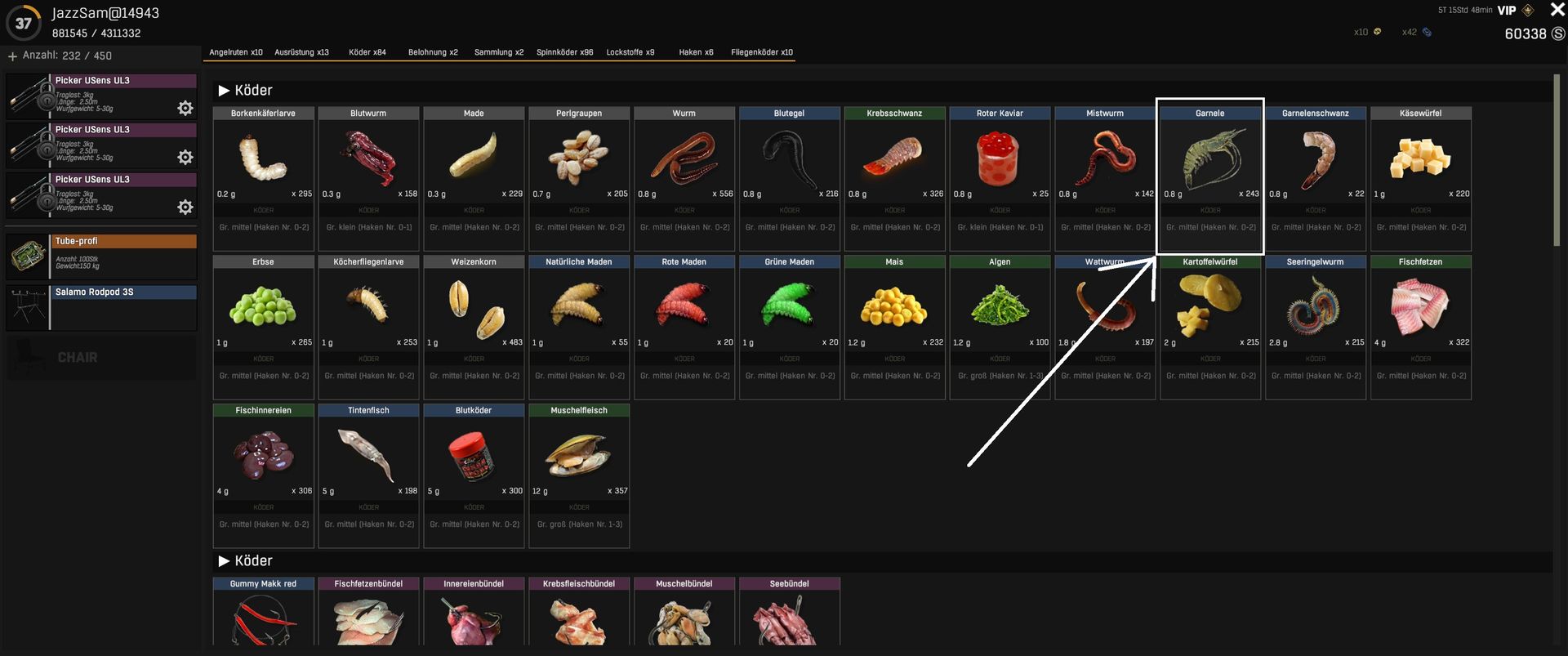
Task: Expand inventory count with plus icon
Action: 12,56
